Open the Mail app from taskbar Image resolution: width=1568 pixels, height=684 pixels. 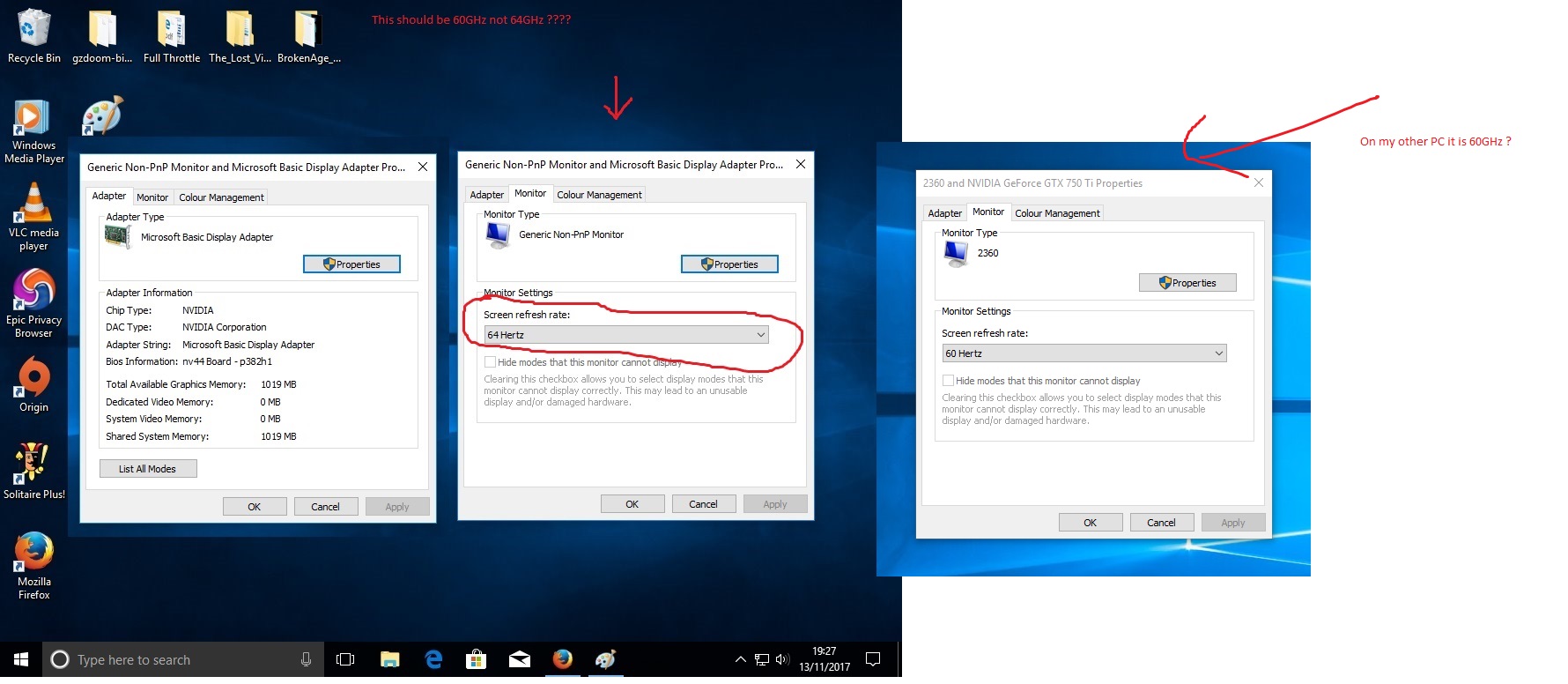520,659
